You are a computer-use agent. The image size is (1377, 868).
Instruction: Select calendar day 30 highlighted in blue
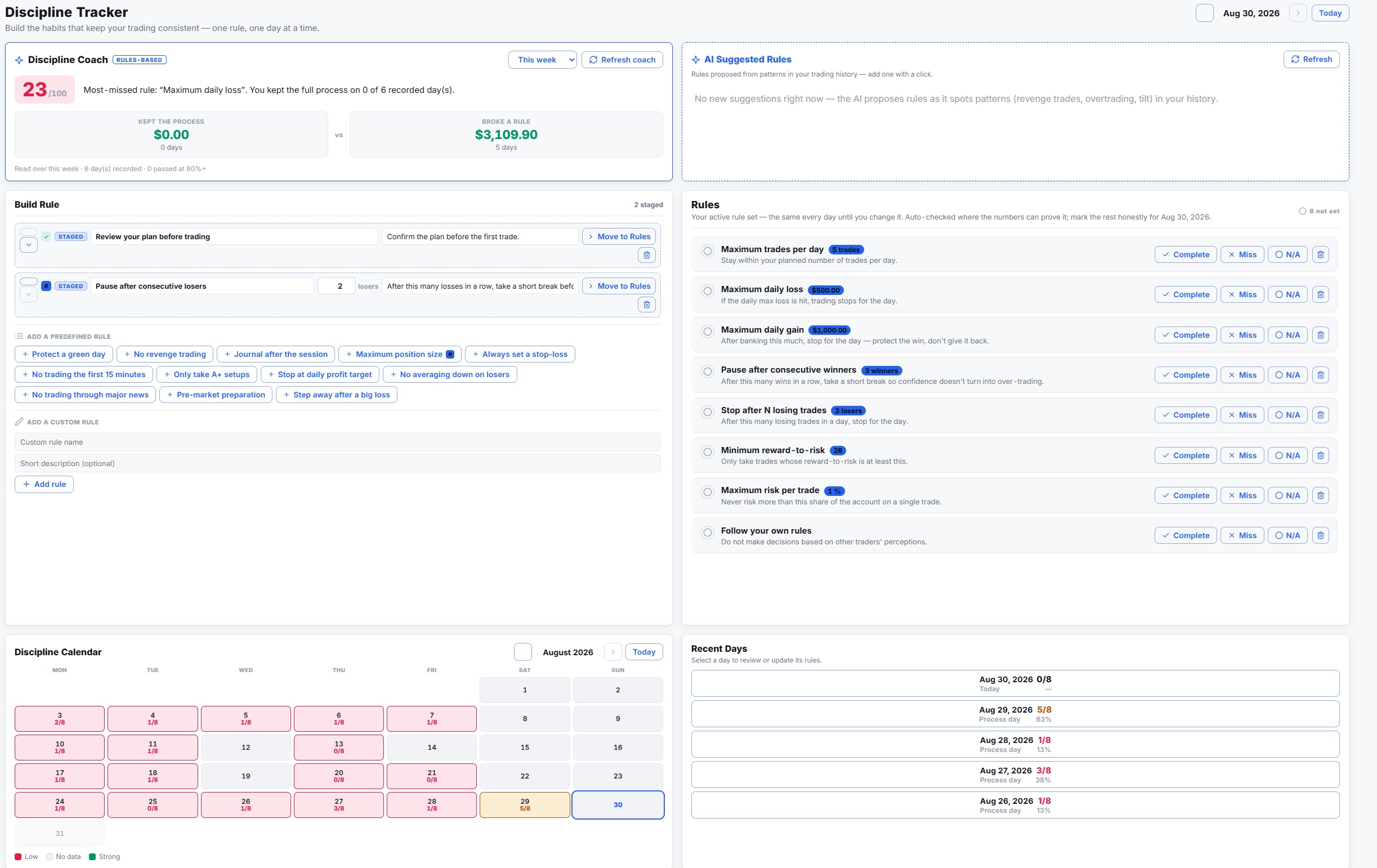pos(618,804)
